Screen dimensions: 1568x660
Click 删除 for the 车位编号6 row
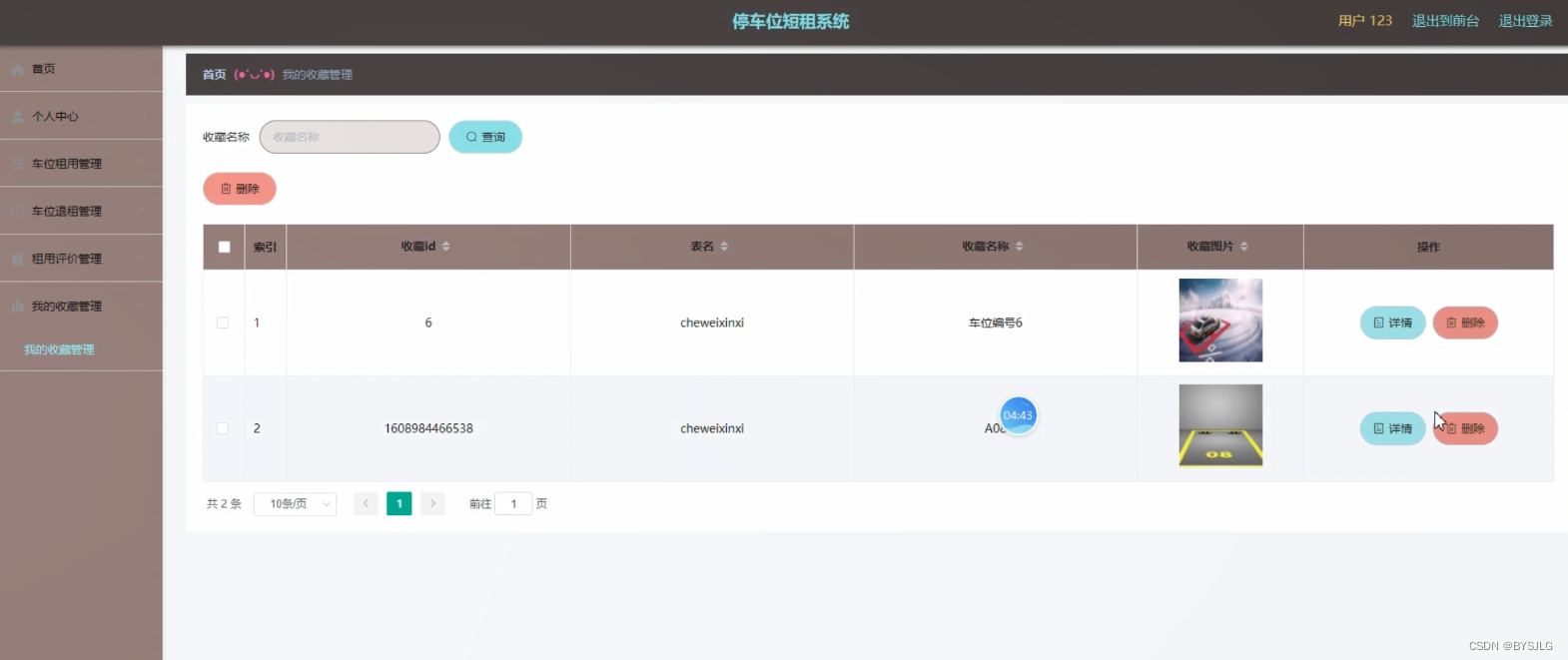point(1465,323)
